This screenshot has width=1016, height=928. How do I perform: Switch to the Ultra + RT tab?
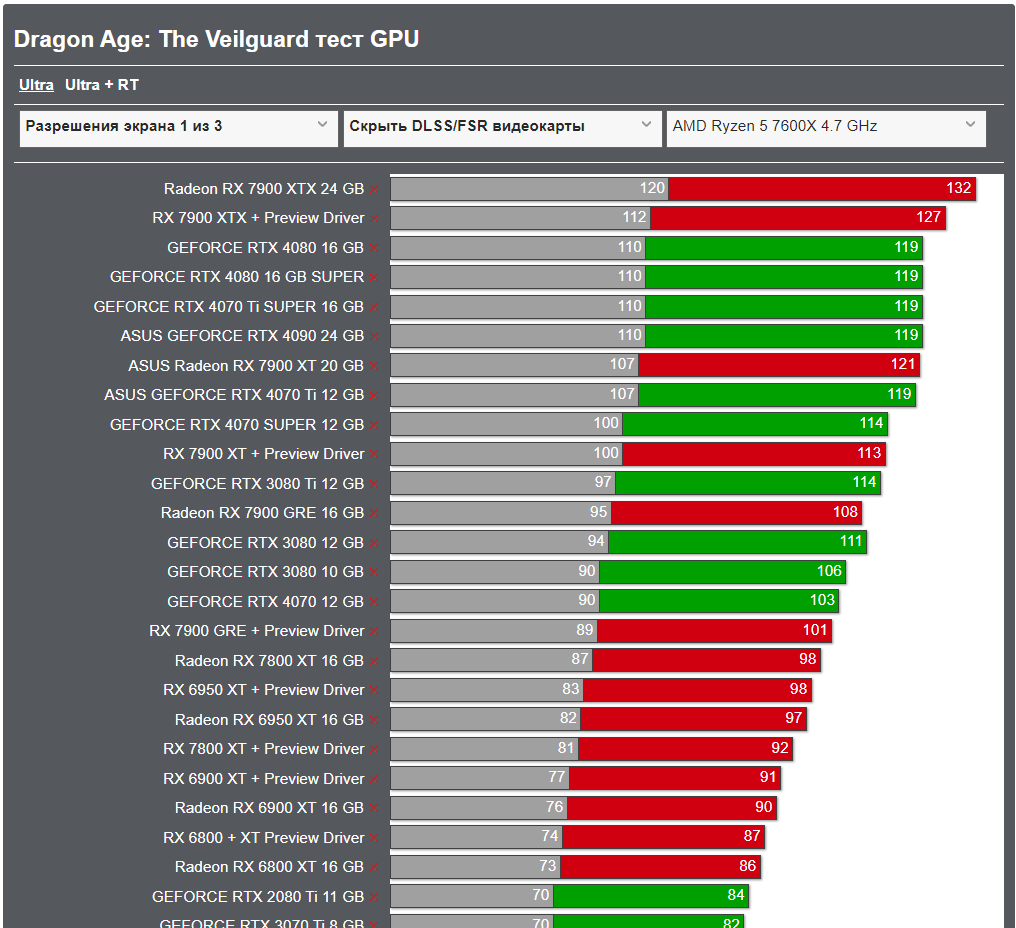coord(102,85)
